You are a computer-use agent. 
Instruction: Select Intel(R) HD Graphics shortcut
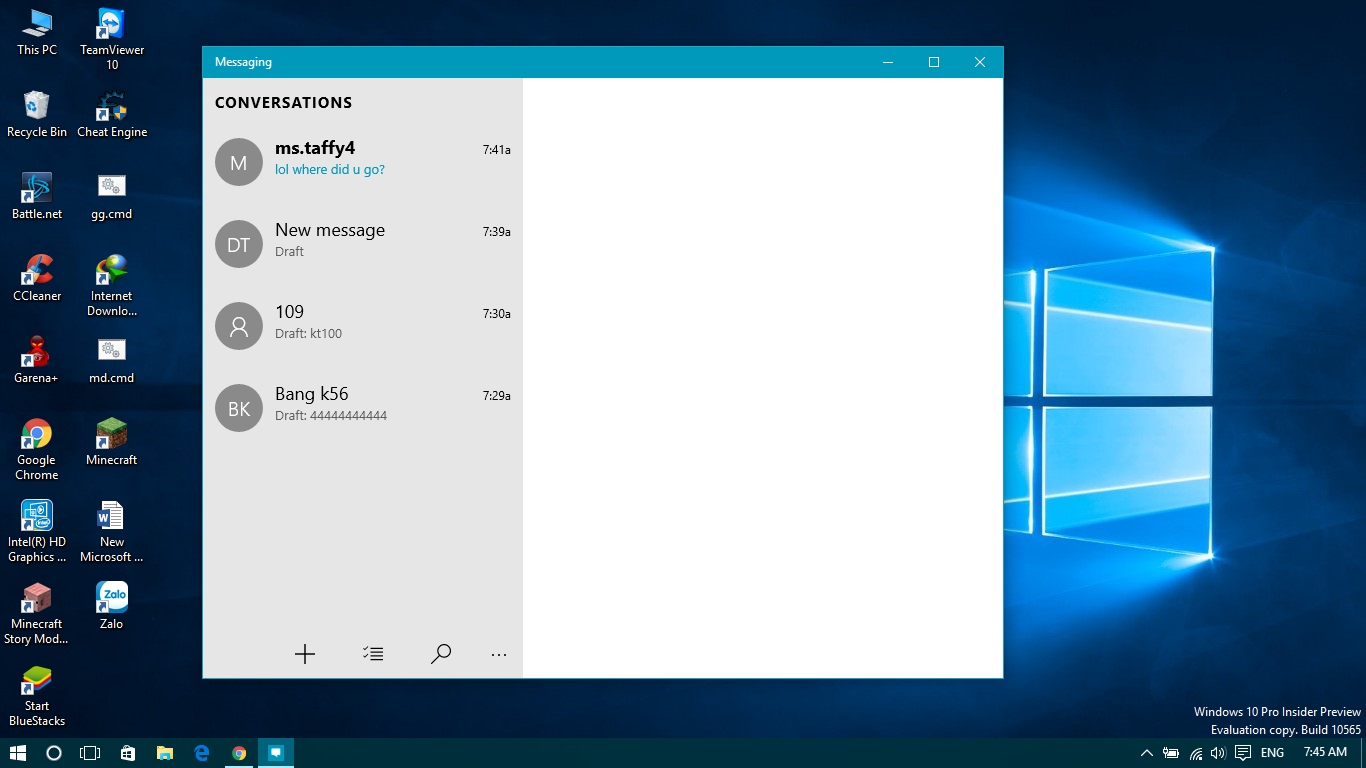coord(37,531)
